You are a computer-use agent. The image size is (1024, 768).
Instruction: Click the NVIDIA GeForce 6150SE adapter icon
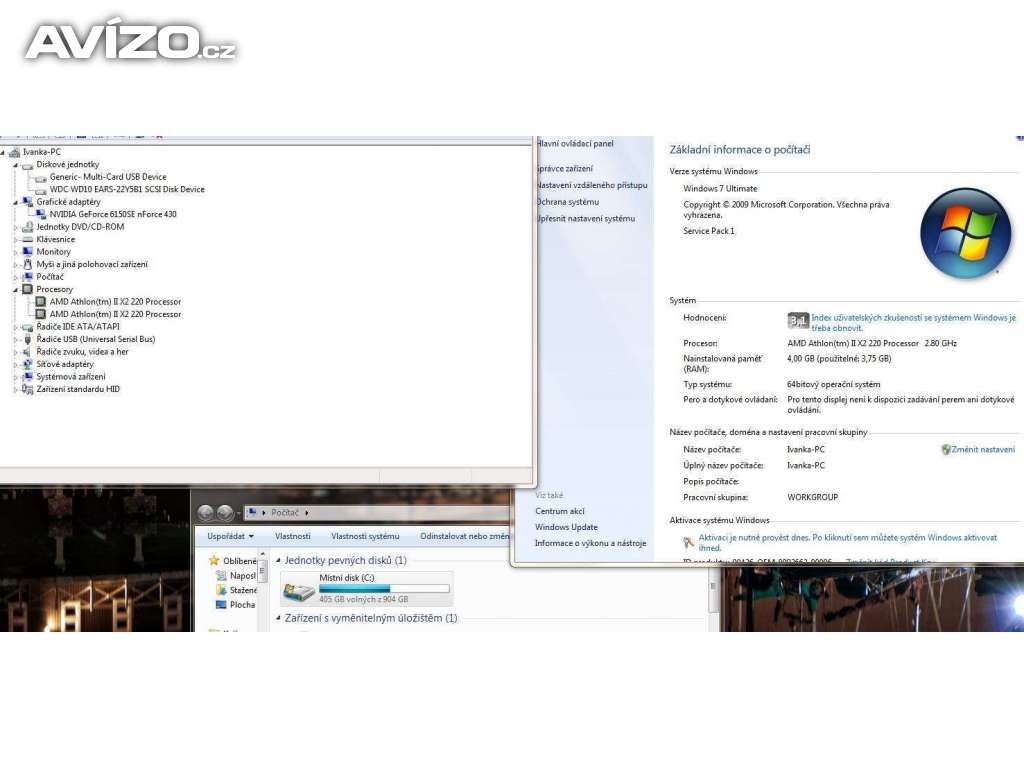tap(41, 214)
